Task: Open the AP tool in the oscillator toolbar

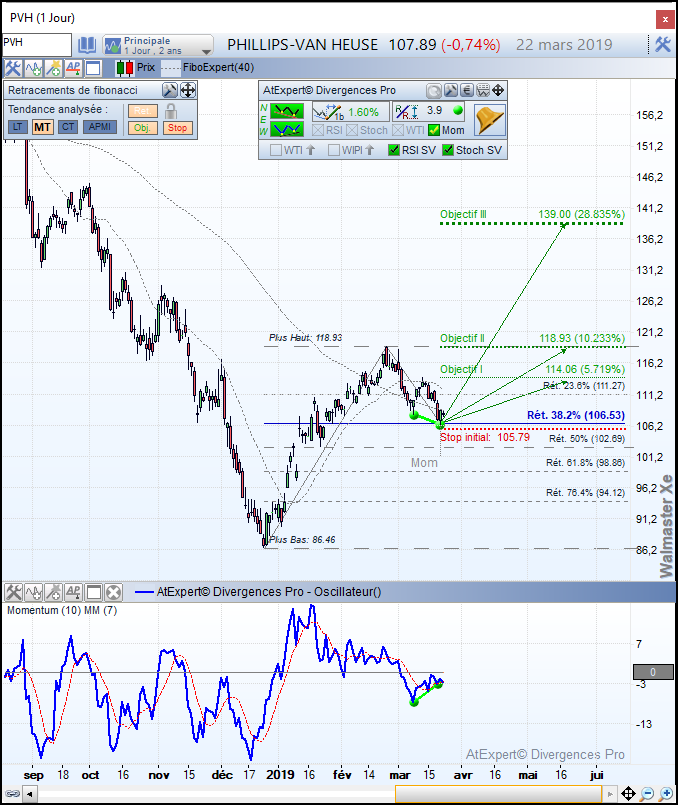Action: (73, 592)
